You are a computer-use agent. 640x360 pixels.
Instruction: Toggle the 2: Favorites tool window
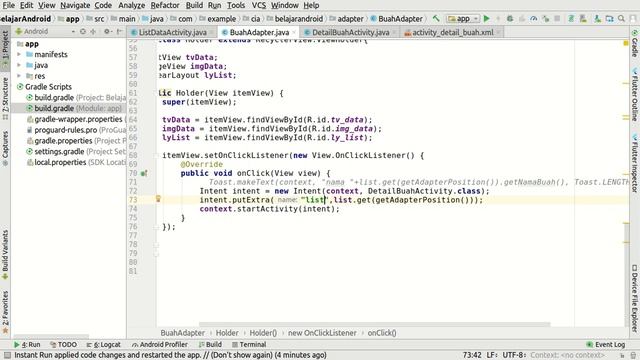pos(5,311)
